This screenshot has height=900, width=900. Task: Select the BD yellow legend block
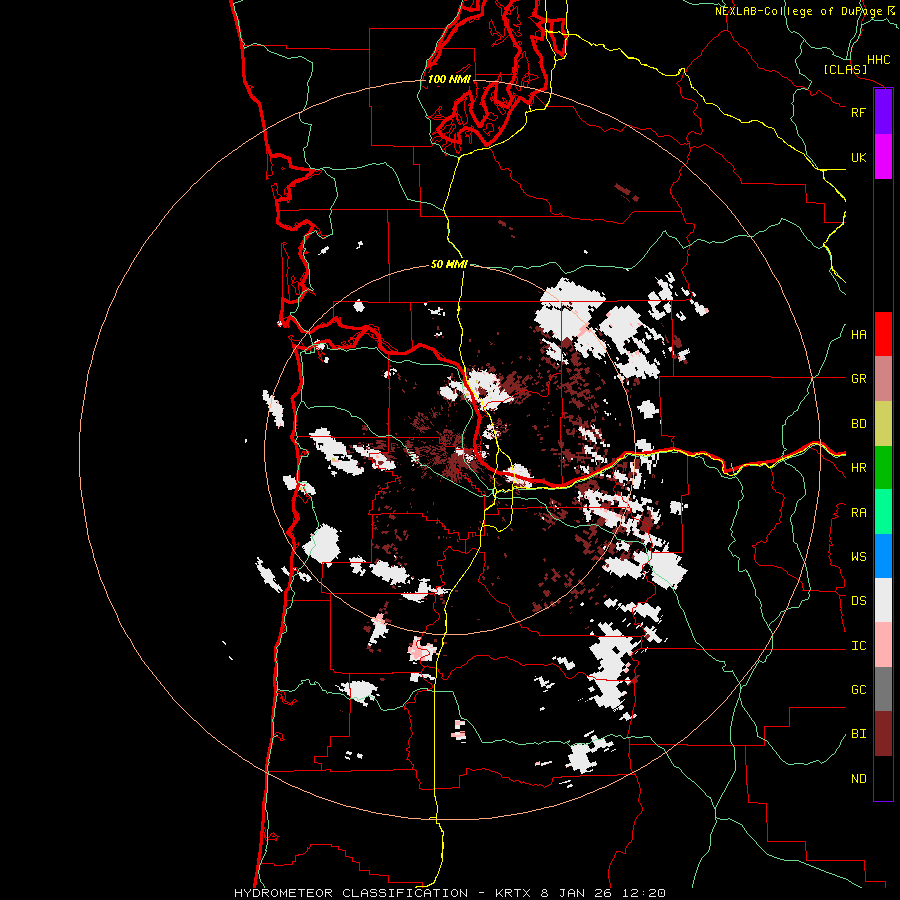[x=883, y=424]
